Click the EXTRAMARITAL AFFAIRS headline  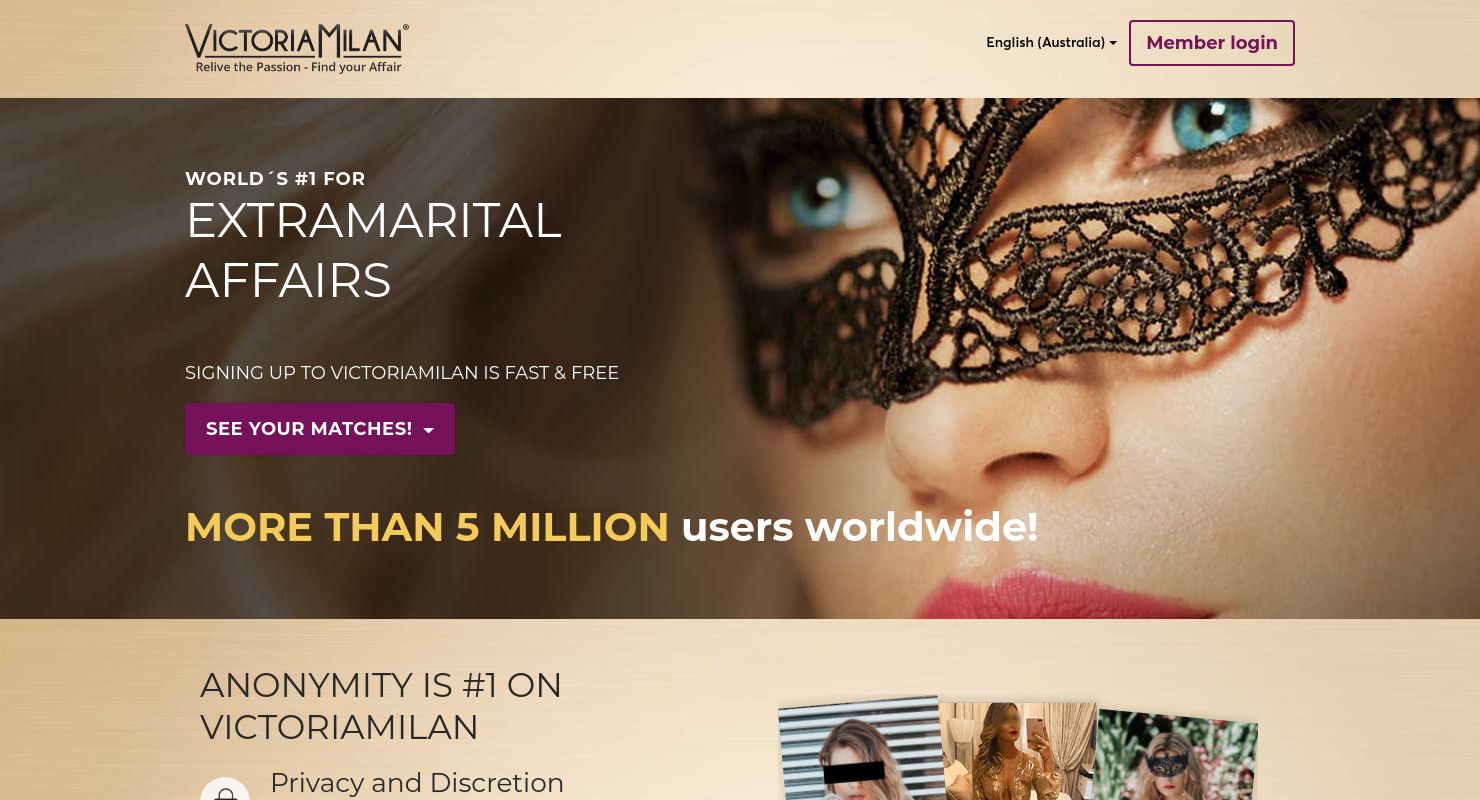(x=373, y=250)
